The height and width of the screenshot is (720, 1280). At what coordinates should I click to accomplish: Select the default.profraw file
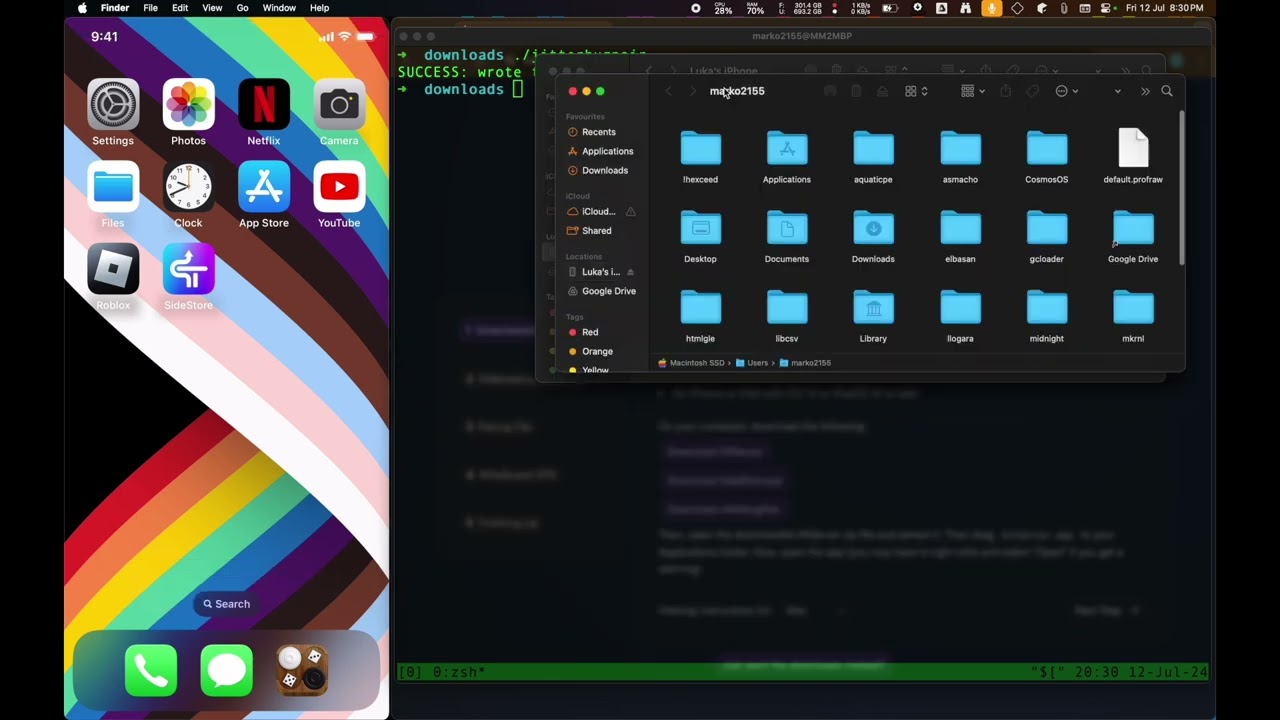coord(1133,149)
